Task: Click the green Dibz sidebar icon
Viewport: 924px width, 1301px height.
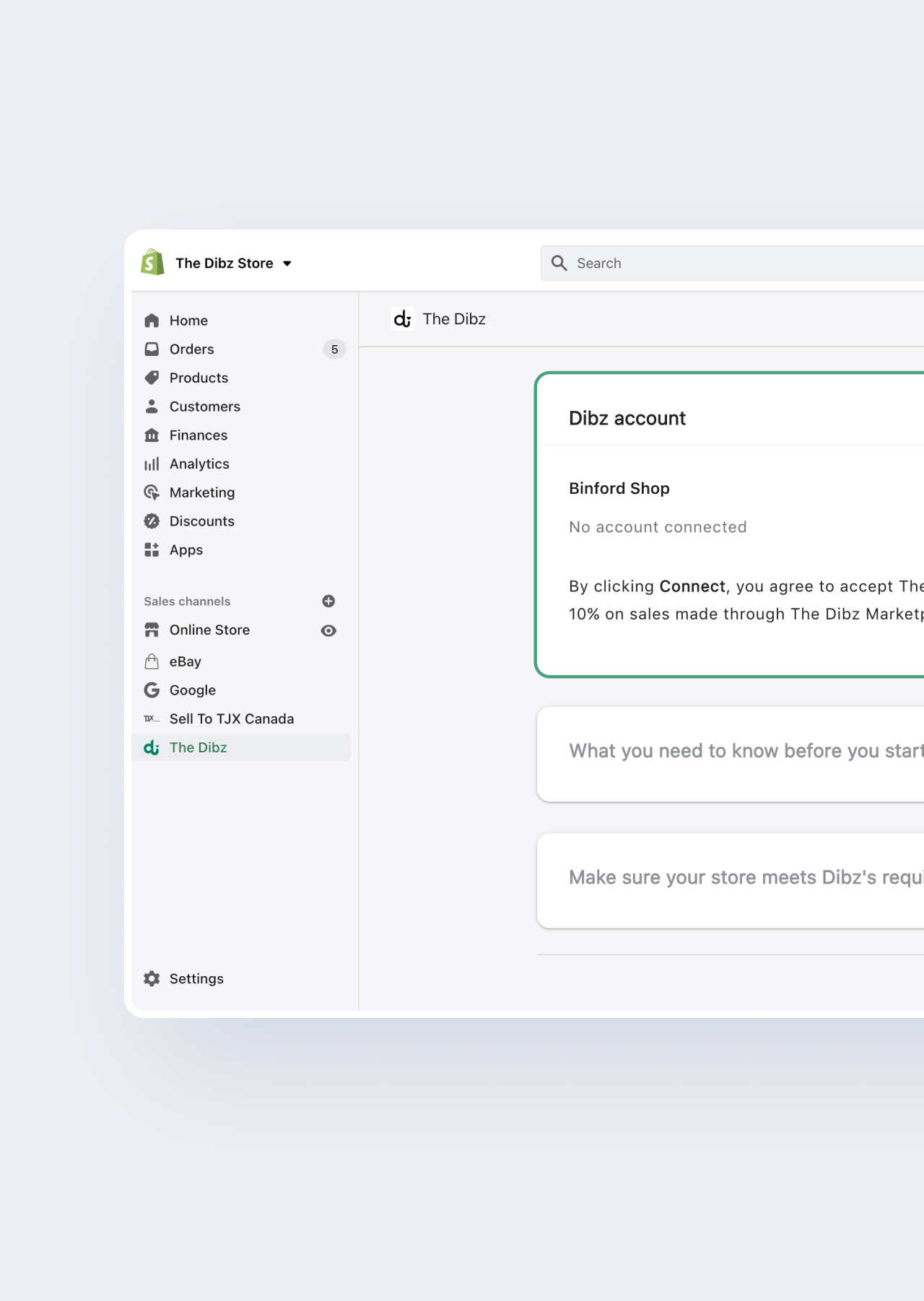Action: pyautogui.click(x=152, y=748)
